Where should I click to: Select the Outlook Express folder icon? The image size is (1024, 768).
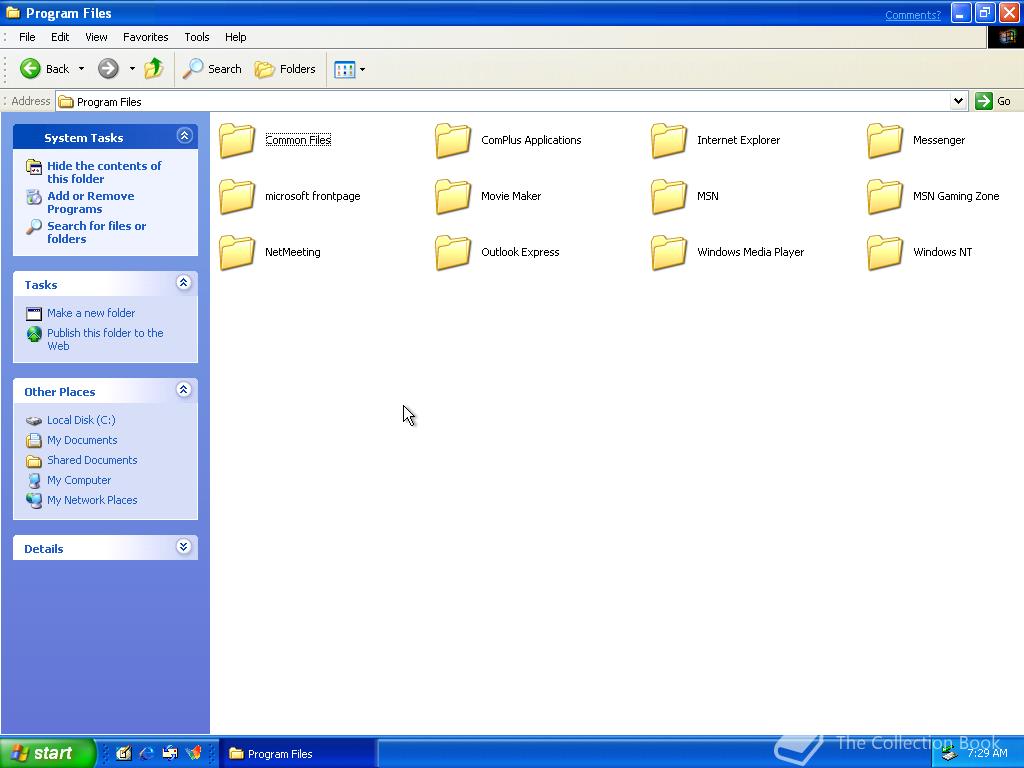(x=453, y=253)
